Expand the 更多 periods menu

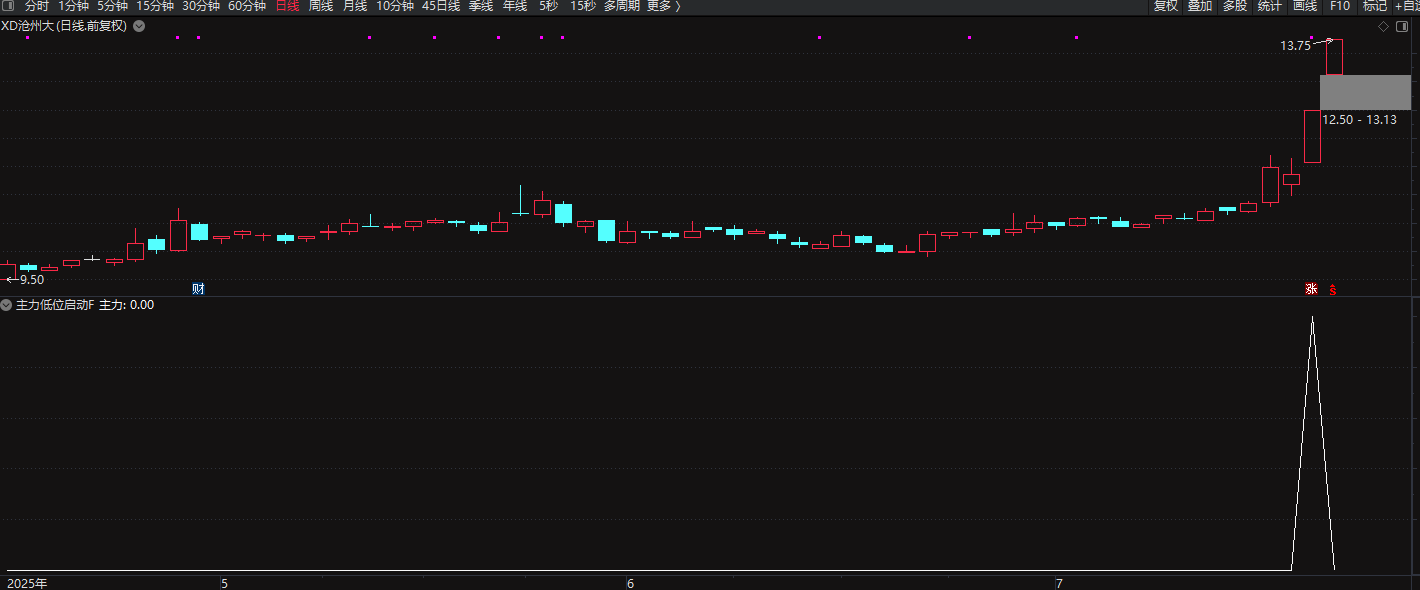point(663,6)
